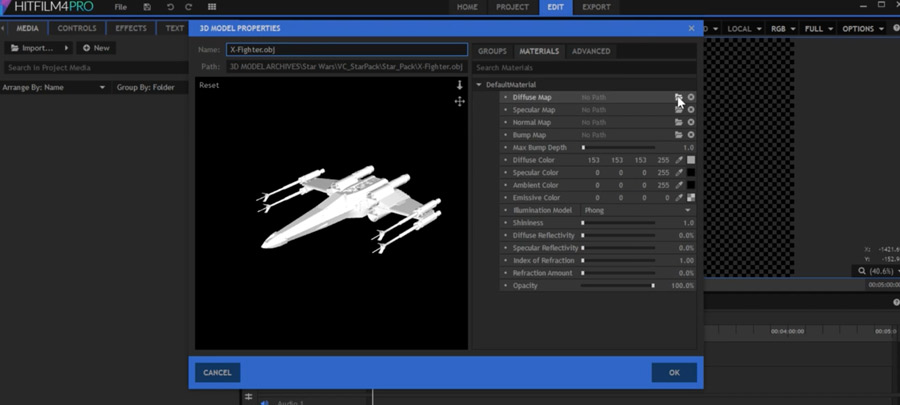Open the EFFECTS panel tab

click(x=131, y=28)
